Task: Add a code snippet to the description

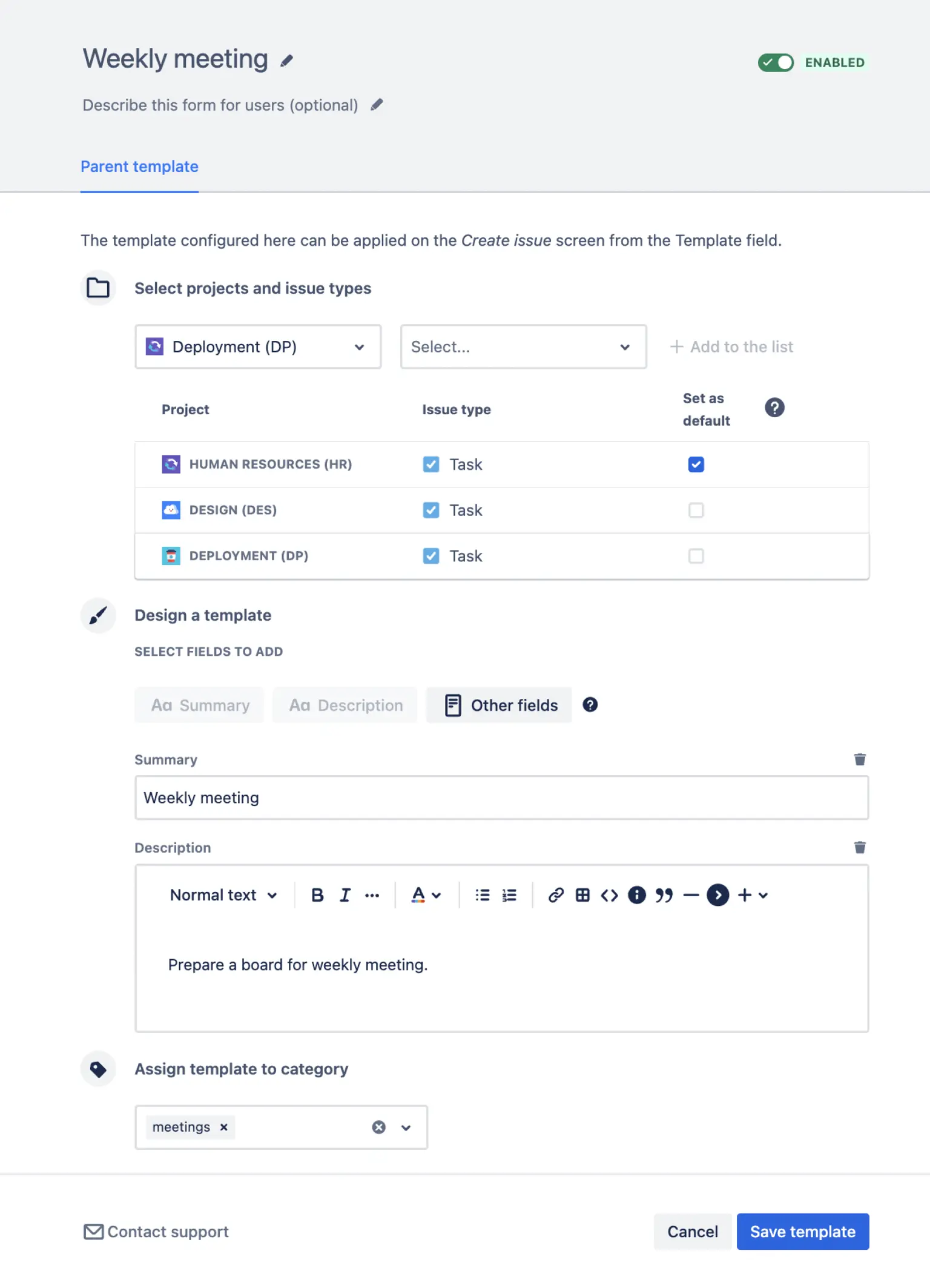Action: tap(609, 895)
